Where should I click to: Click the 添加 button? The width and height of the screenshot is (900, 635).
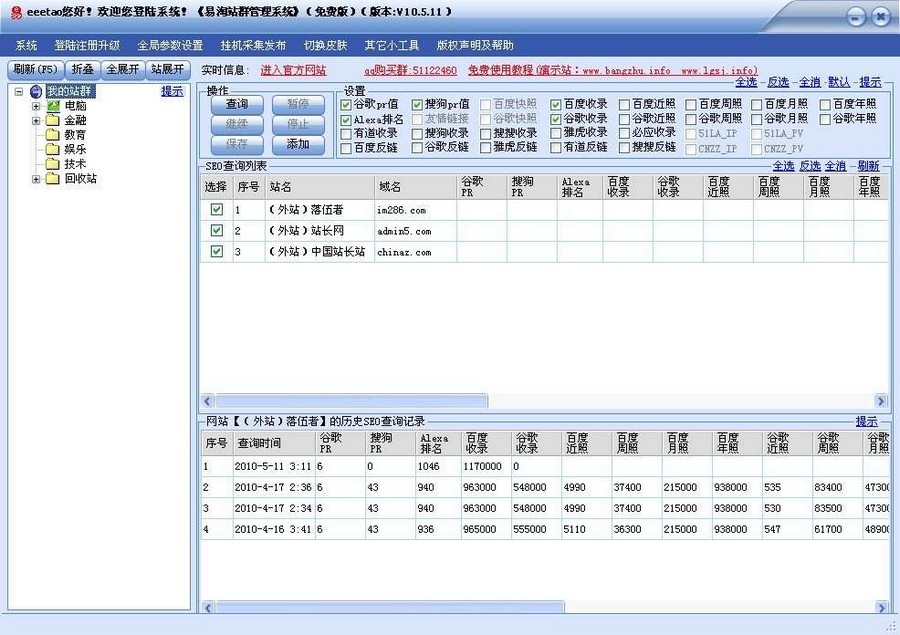(x=298, y=145)
